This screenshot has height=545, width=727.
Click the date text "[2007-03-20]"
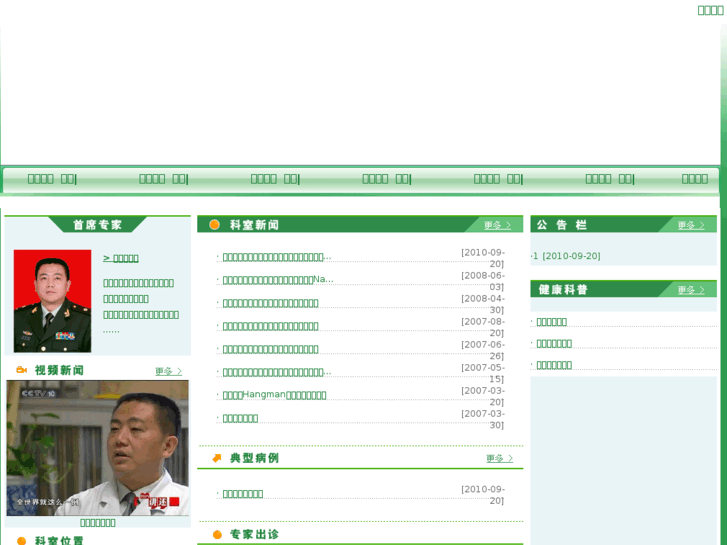(482, 396)
